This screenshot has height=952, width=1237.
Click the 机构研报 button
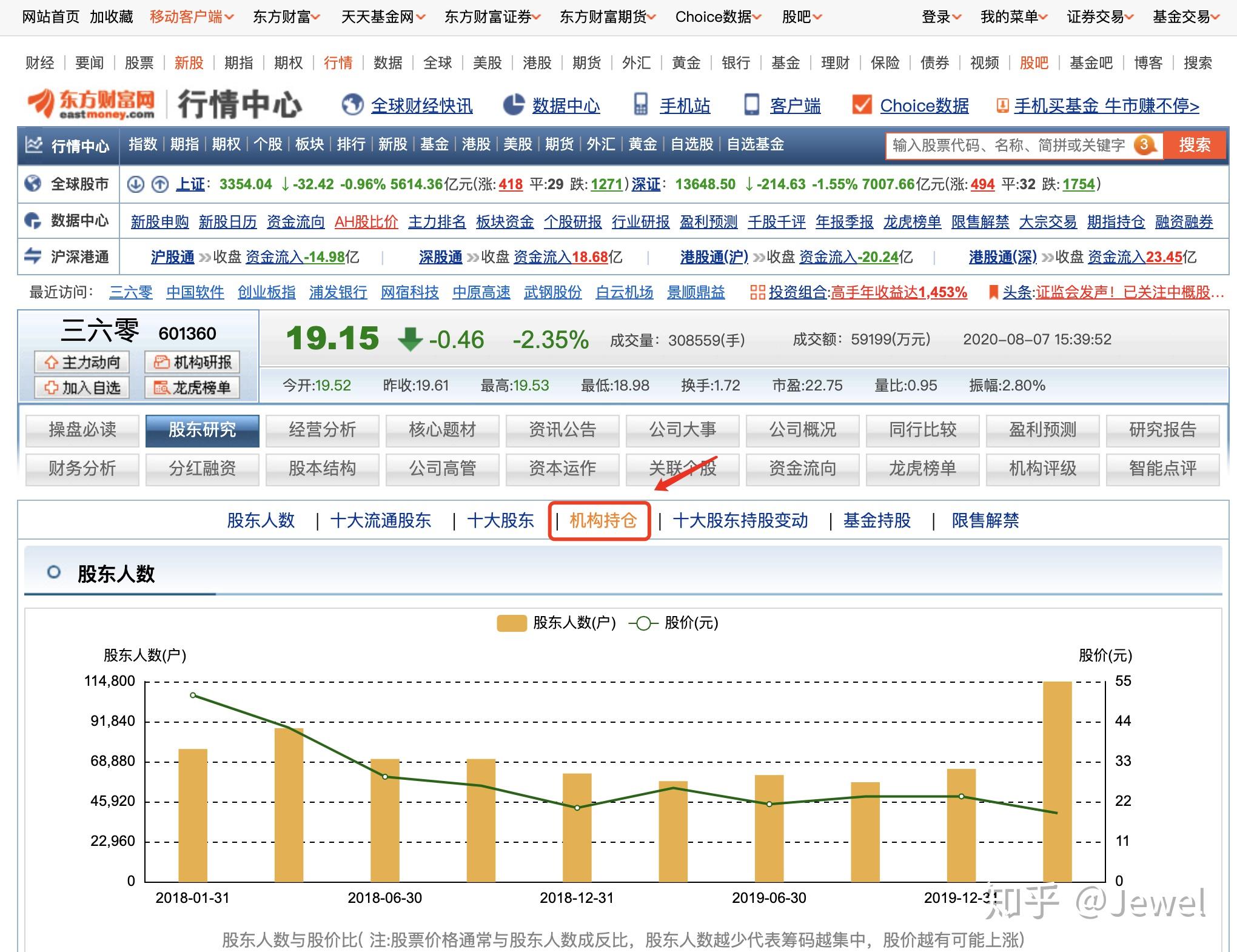click(192, 363)
